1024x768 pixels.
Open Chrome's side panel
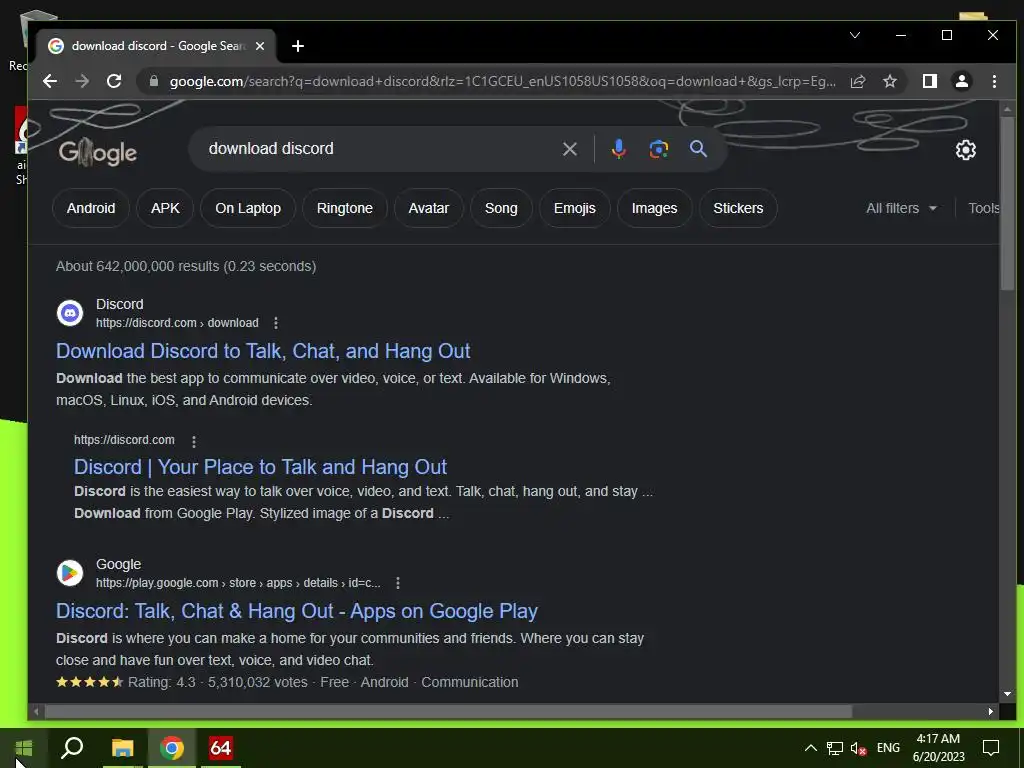[930, 81]
